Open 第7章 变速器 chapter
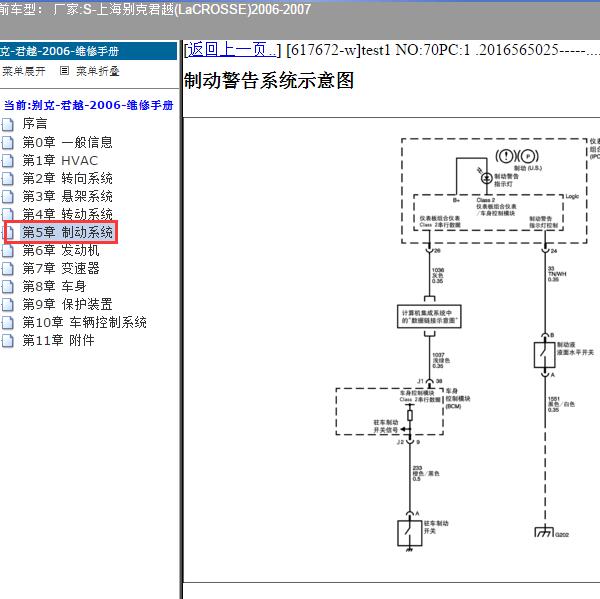Screen dimensions: 600x599 pyautogui.click(x=61, y=268)
